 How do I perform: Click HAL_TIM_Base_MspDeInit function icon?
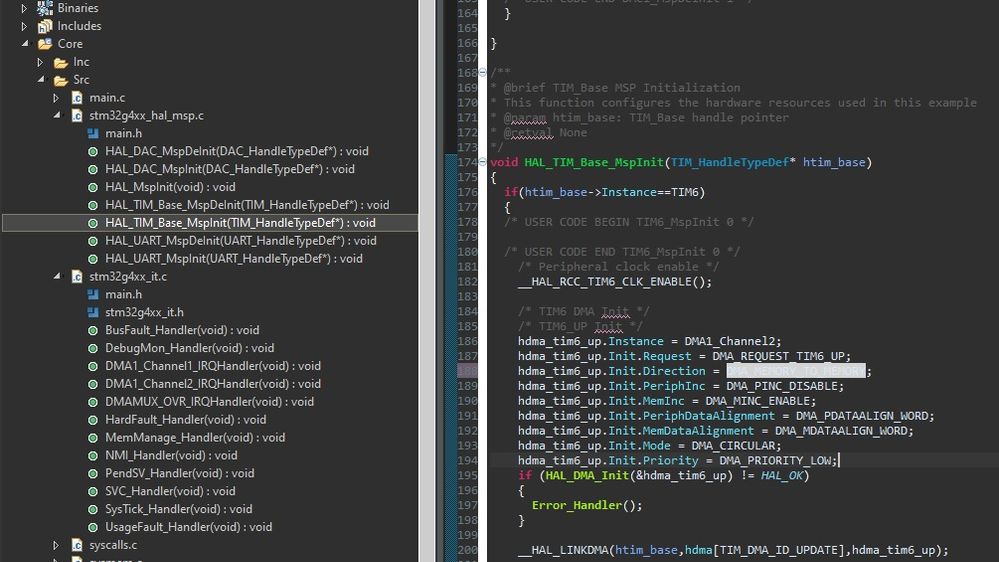tap(93, 205)
